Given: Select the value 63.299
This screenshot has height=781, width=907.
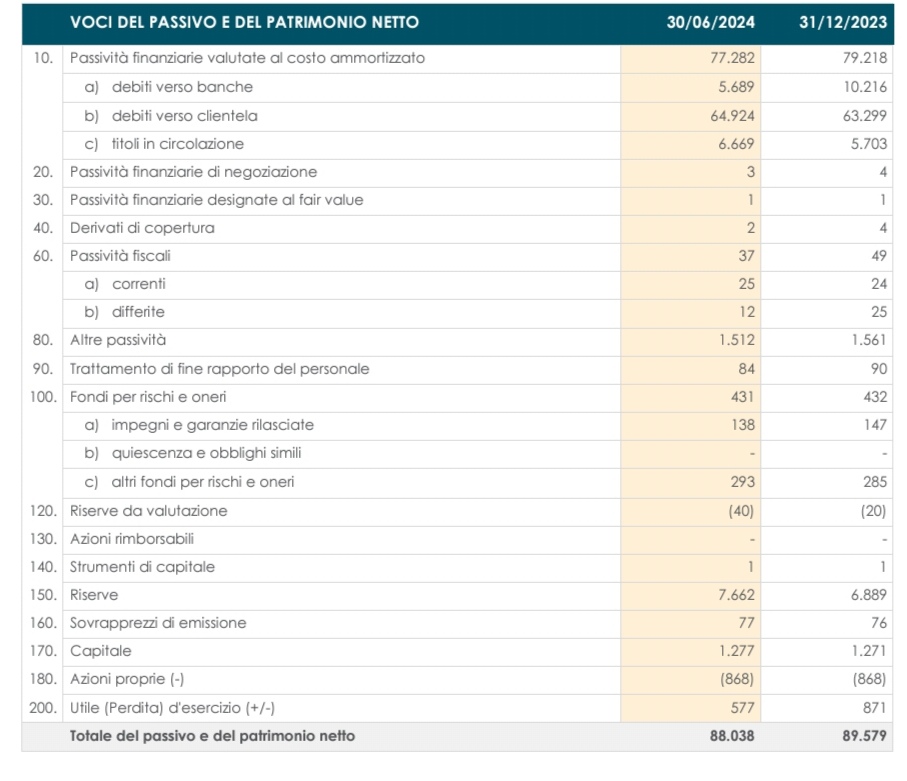Looking at the screenshot, I should pos(865,116).
